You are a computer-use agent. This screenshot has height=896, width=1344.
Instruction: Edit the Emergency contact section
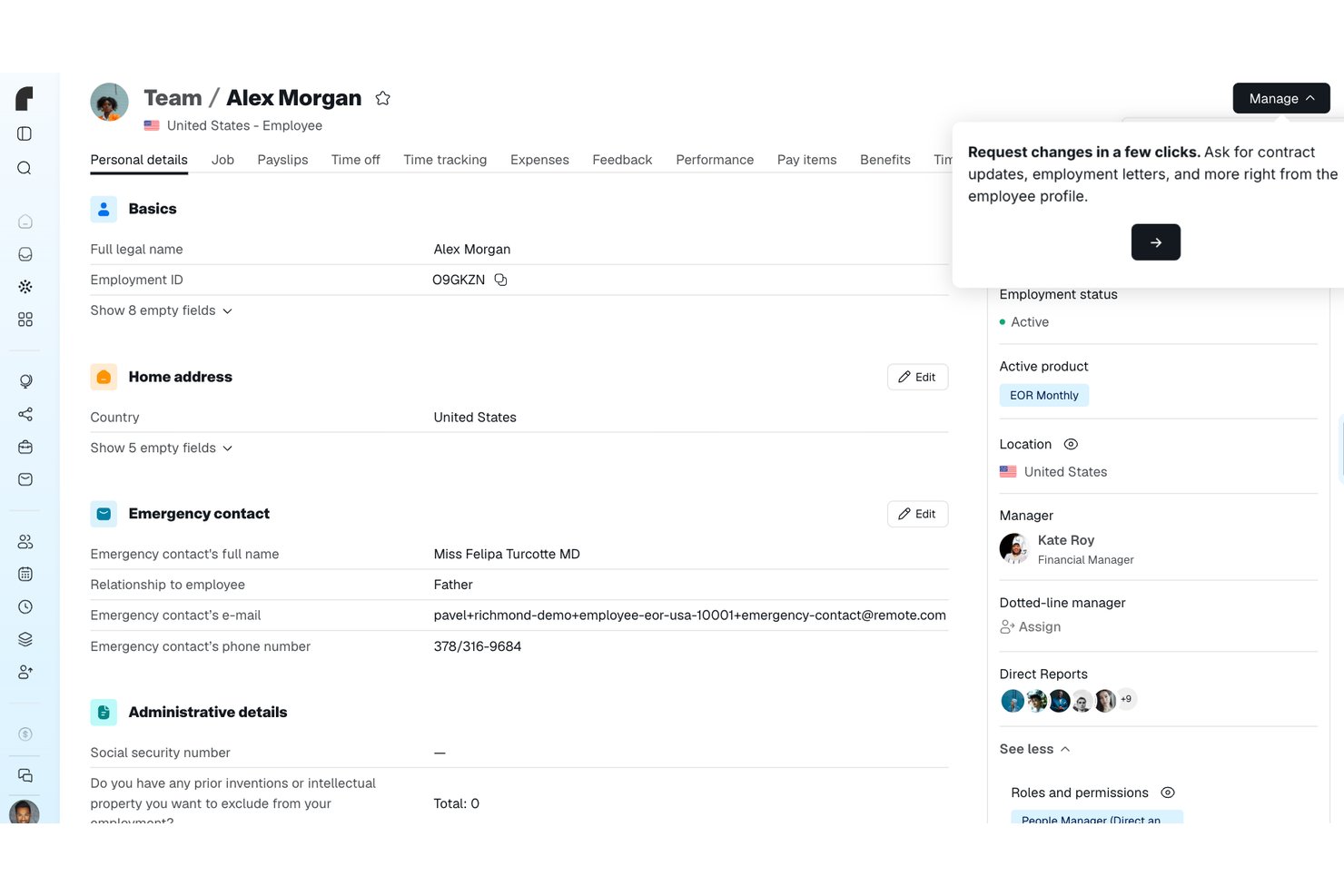tap(917, 514)
